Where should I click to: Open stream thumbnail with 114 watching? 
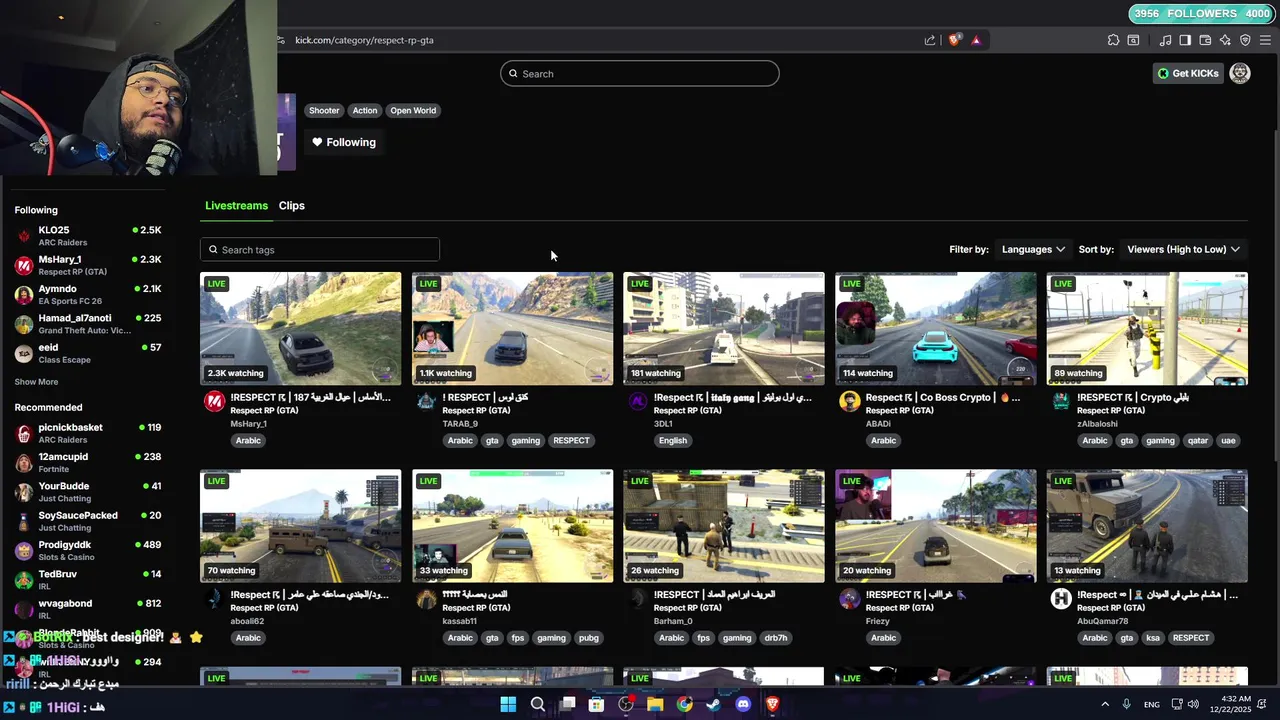click(x=936, y=328)
